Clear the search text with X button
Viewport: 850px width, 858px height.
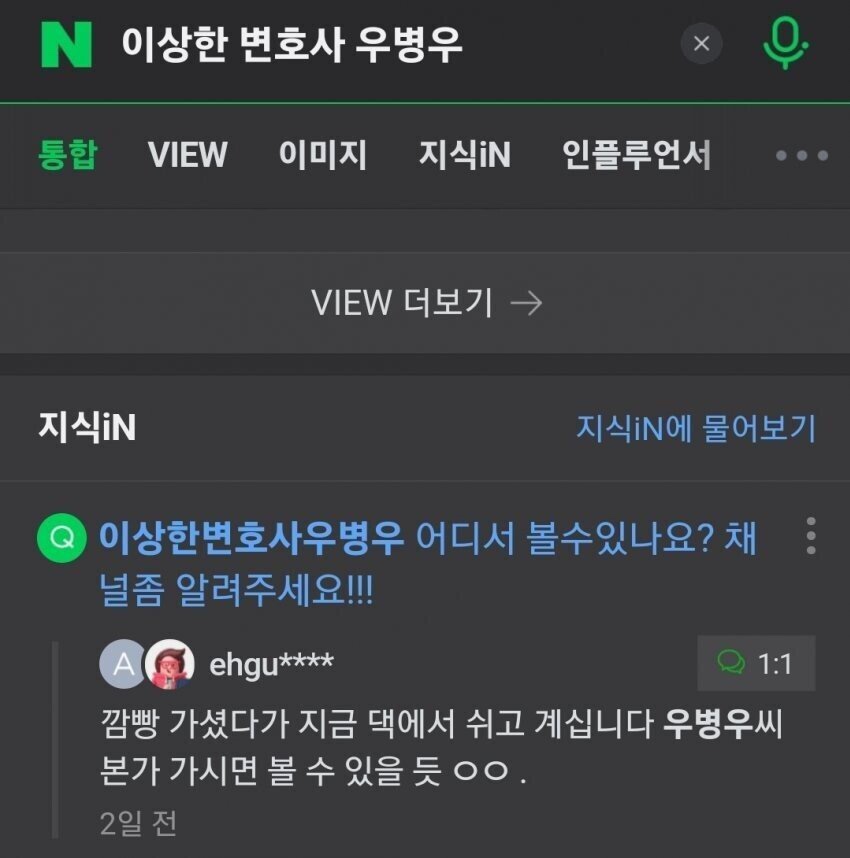tap(701, 43)
